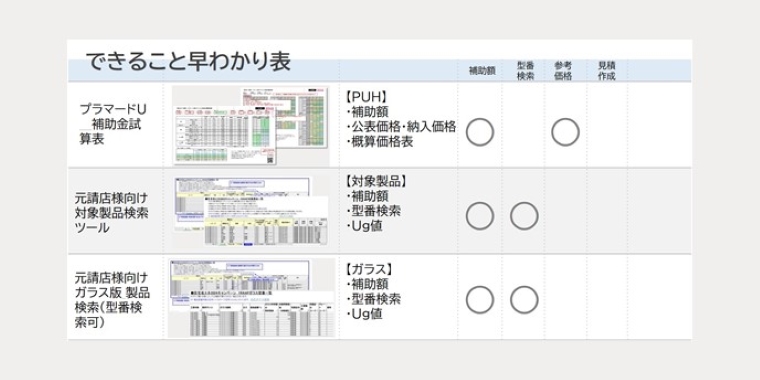Select the 型番検索 column header
This screenshot has width=760, height=380.
point(525,71)
